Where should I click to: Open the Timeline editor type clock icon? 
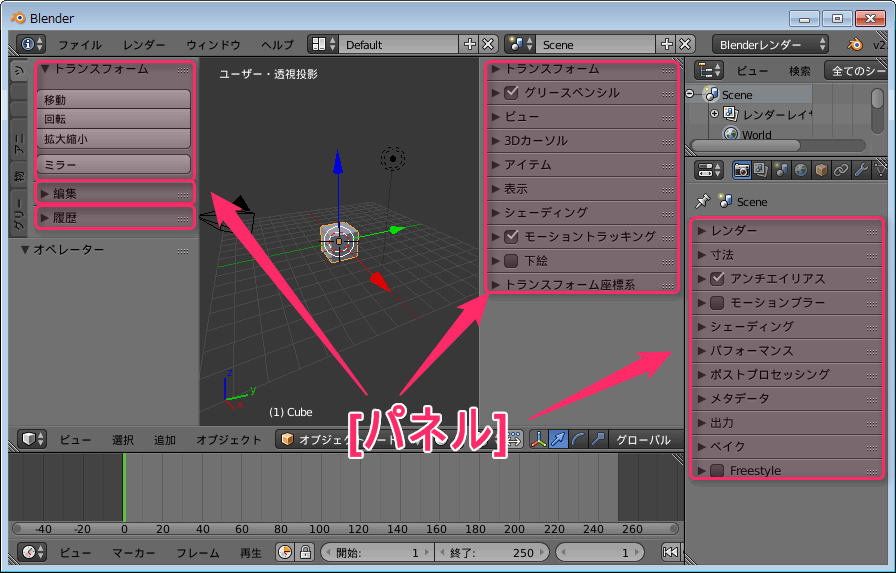[32, 552]
